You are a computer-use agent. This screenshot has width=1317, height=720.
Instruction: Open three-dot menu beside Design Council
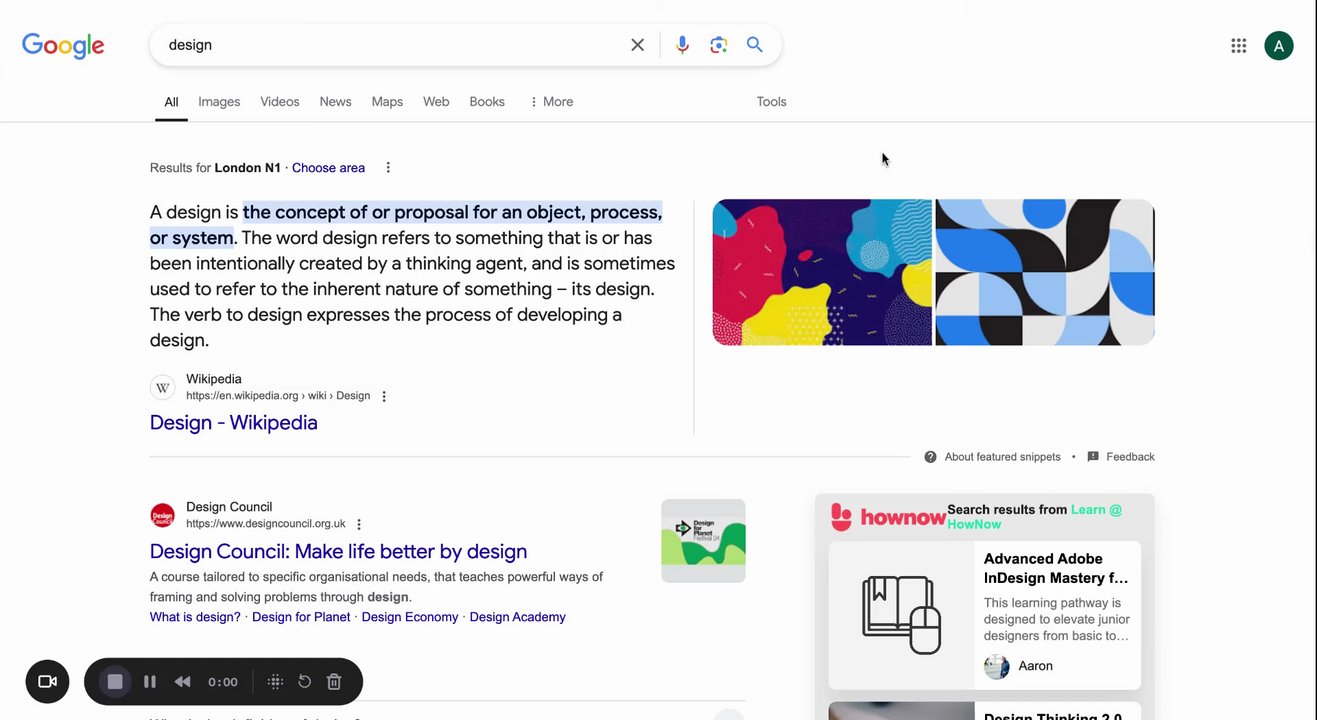coord(359,524)
